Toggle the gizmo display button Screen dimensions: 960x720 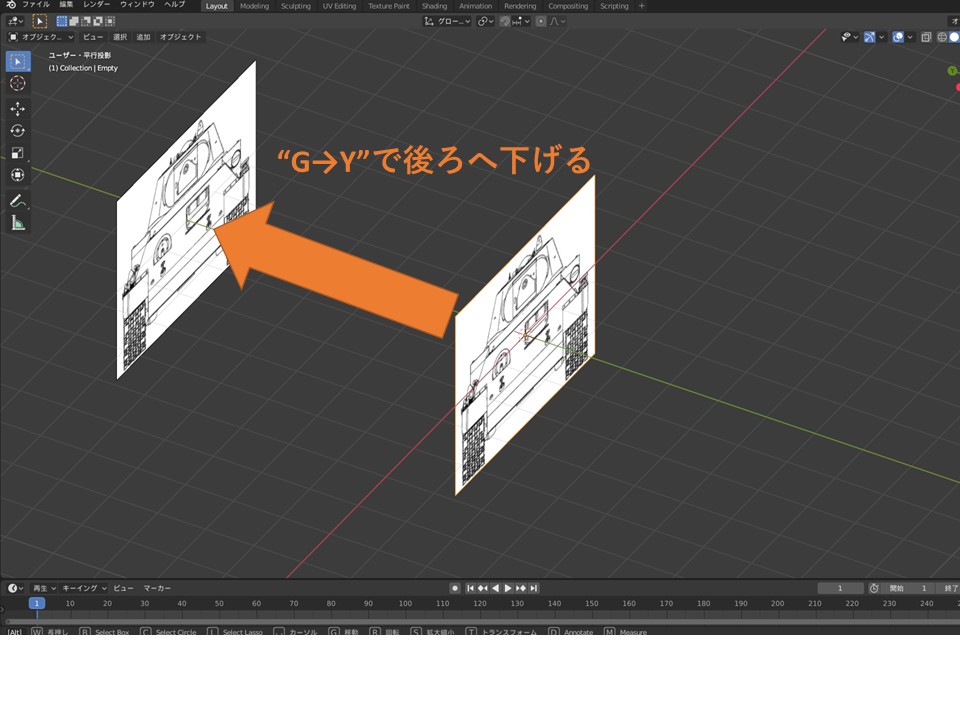pos(869,37)
